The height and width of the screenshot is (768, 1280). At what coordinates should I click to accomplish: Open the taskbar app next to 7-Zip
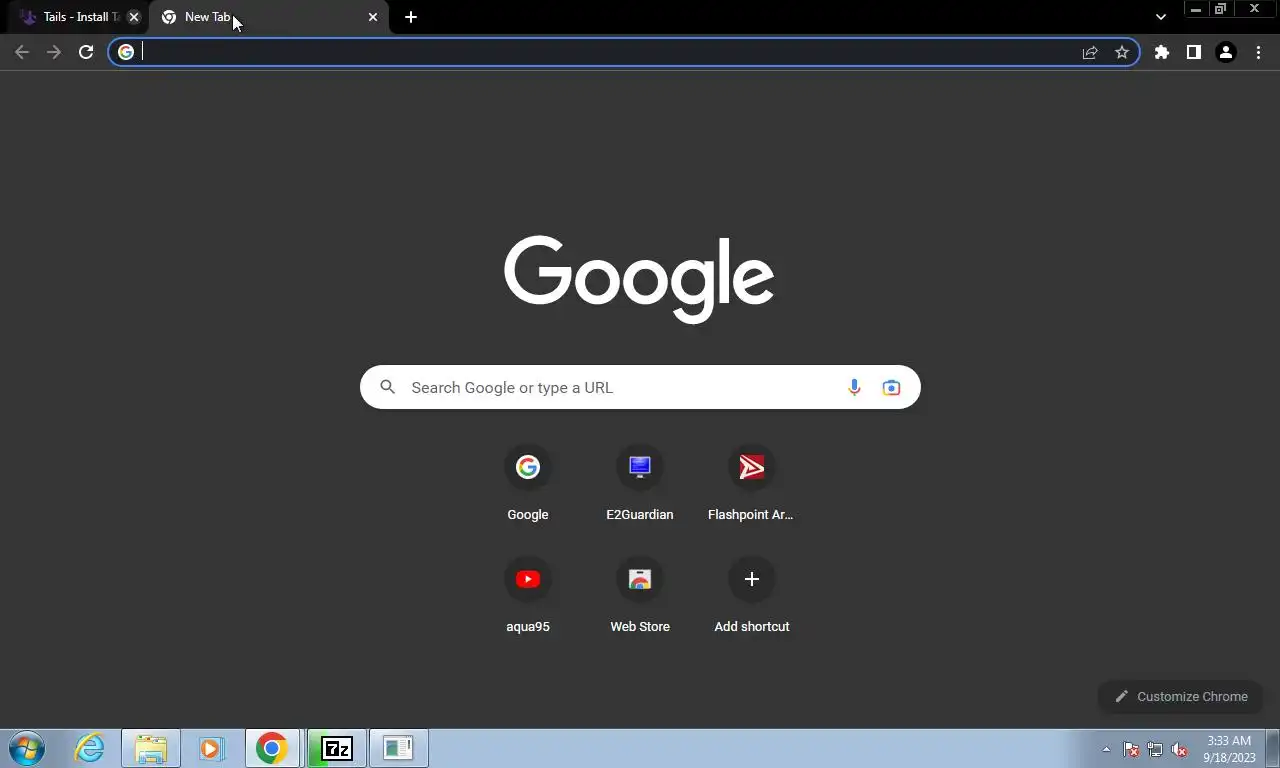point(398,748)
